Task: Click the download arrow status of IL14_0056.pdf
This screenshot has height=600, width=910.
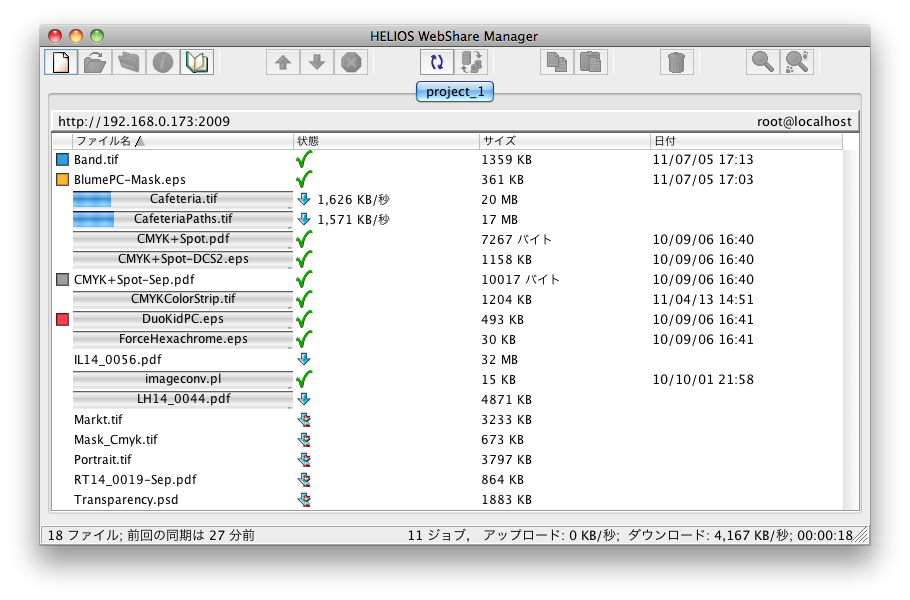Action: click(x=304, y=359)
